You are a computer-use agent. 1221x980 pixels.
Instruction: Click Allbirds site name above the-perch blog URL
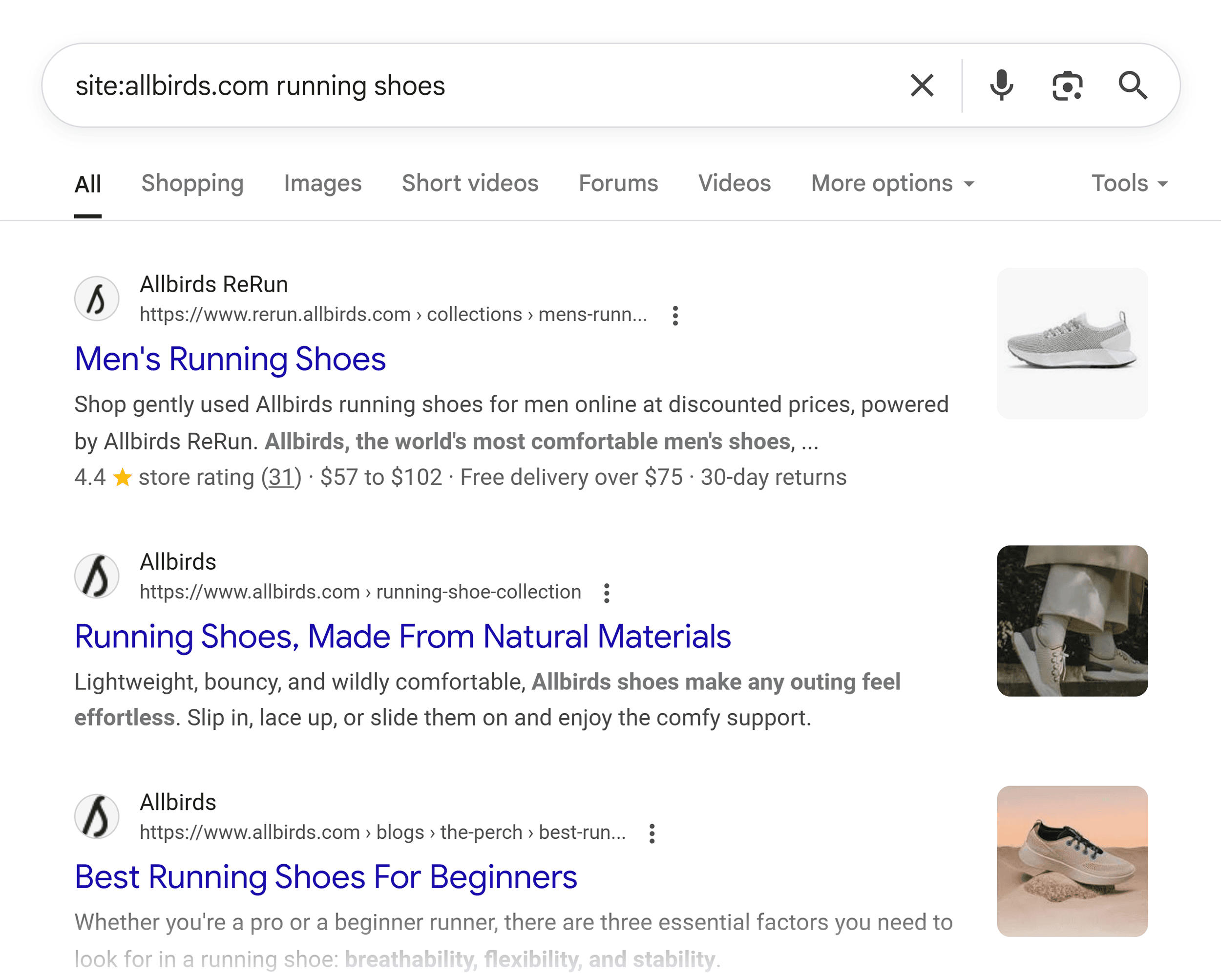178,802
